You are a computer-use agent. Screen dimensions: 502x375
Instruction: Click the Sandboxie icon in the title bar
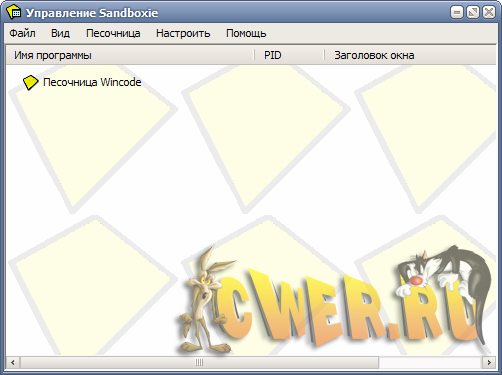point(14,12)
